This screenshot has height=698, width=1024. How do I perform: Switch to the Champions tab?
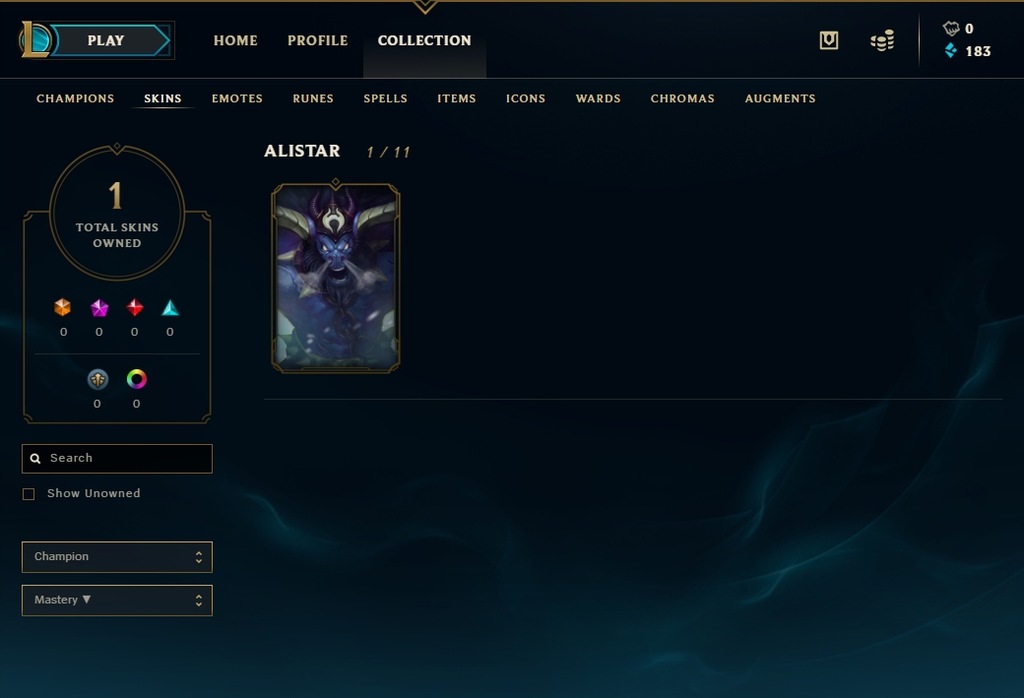tap(75, 99)
